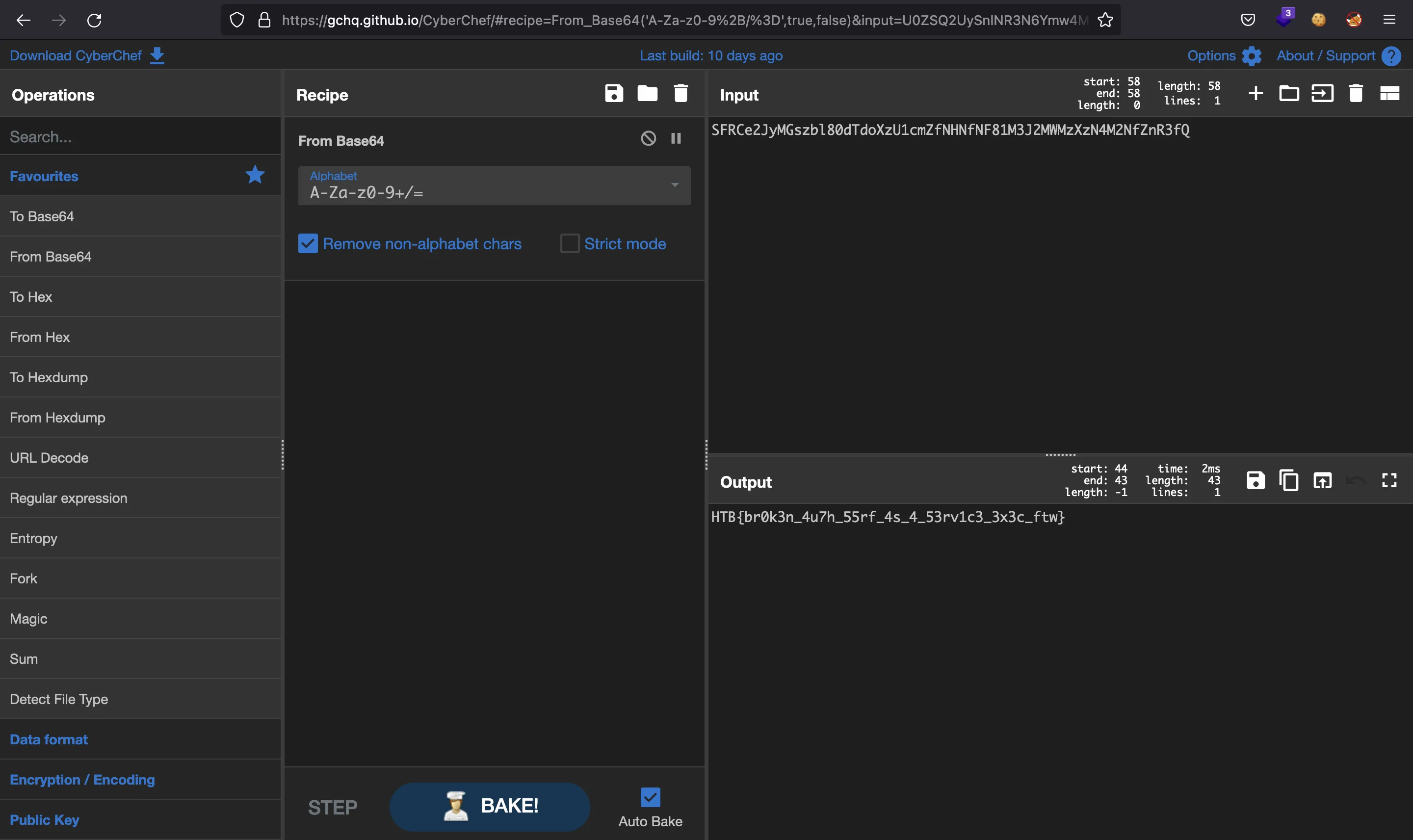1413x840 pixels.
Task: View site security via padlock icon
Action: [264, 21]
